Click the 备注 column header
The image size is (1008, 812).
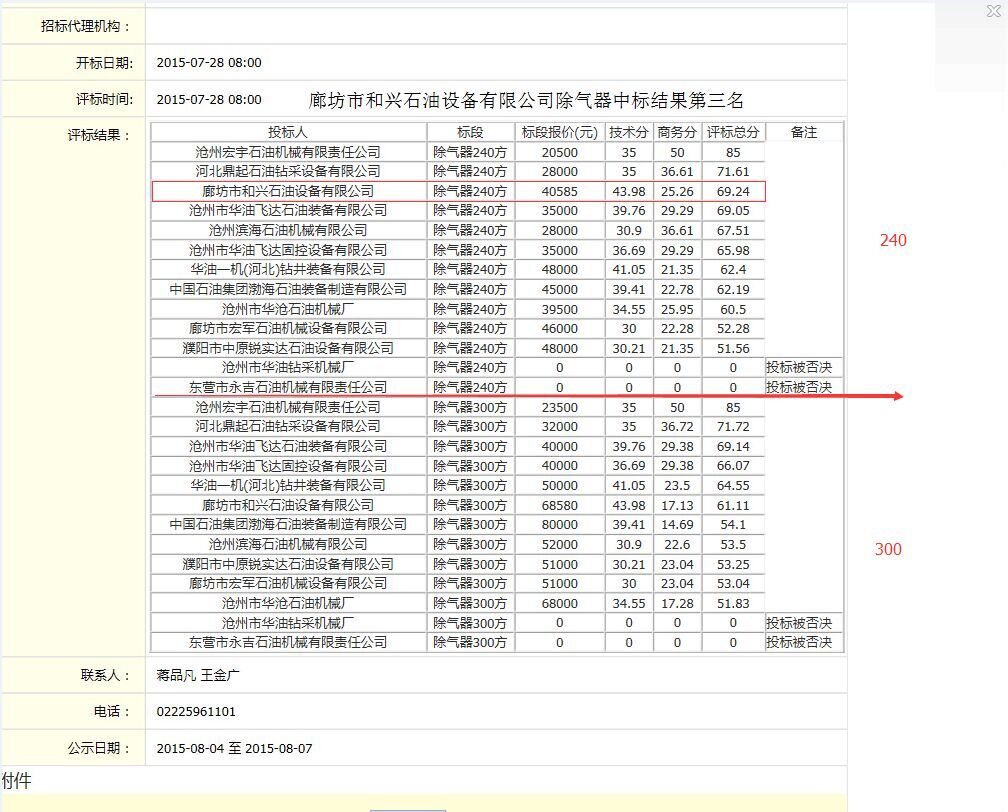[804, 132]
